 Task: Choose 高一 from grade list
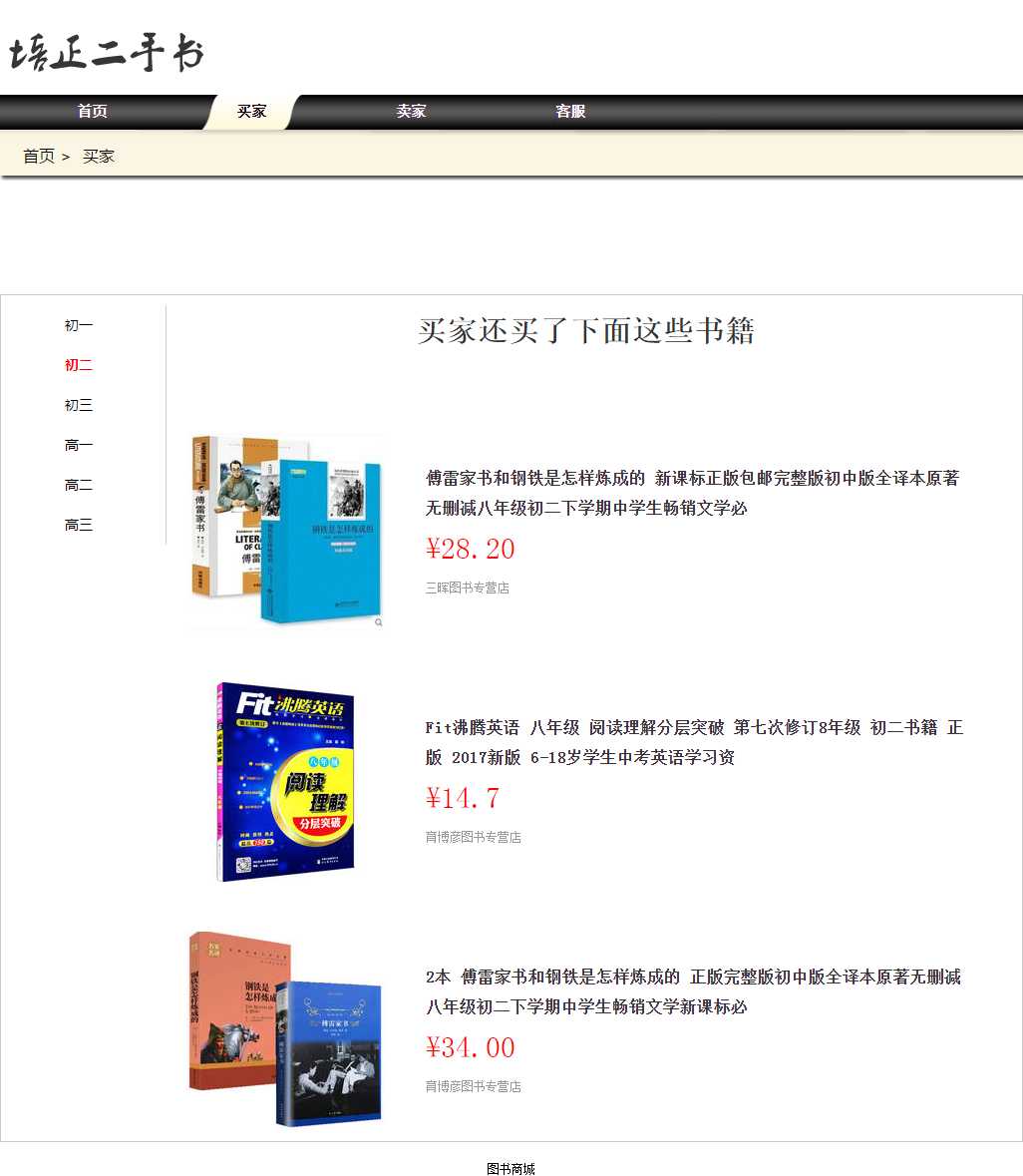tap(79, 446)
